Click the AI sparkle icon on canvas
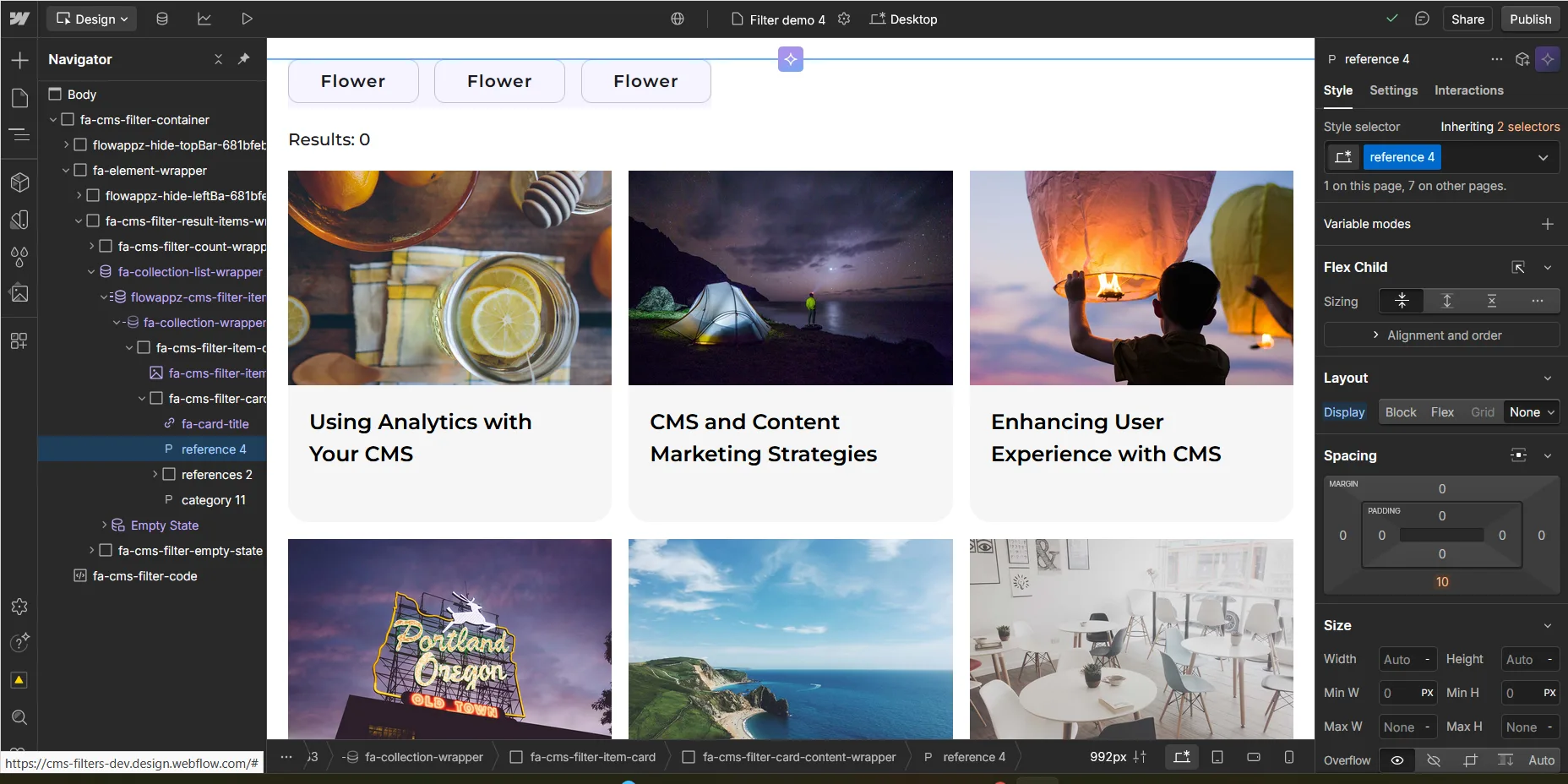 pos(791,59)
